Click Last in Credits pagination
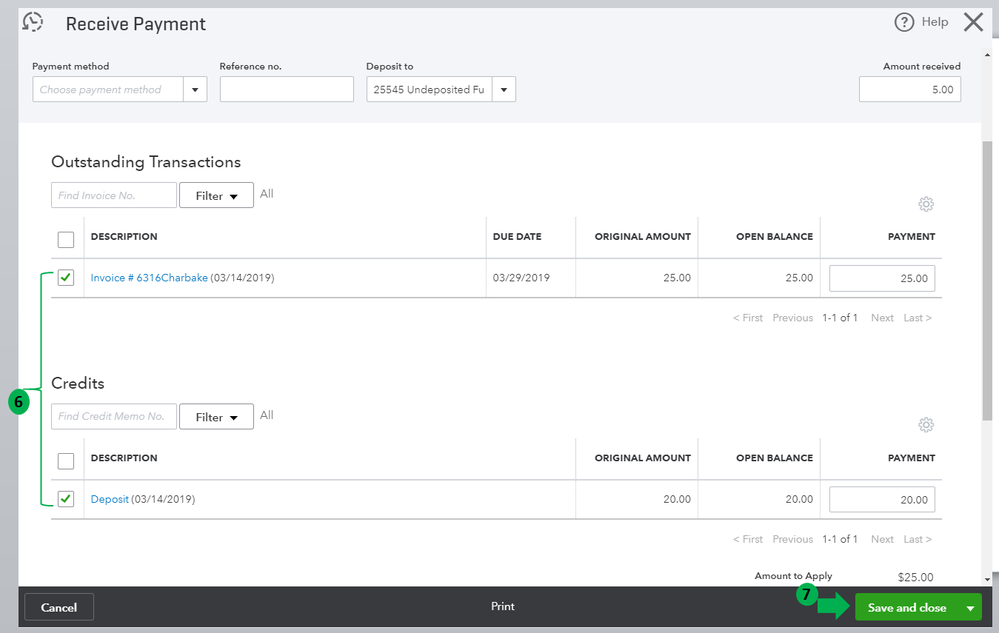 pyautogui.click(x=917, y=539)
